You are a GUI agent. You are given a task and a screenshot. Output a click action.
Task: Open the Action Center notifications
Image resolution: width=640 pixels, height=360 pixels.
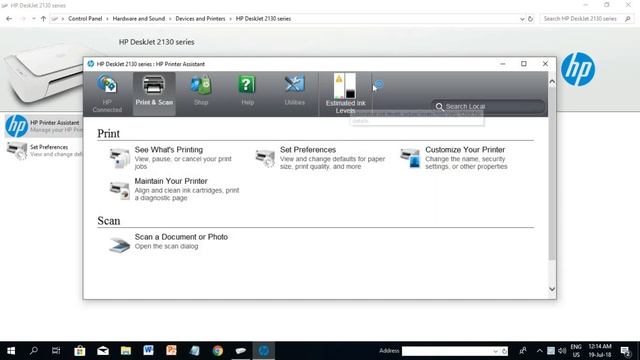point(626,351)
